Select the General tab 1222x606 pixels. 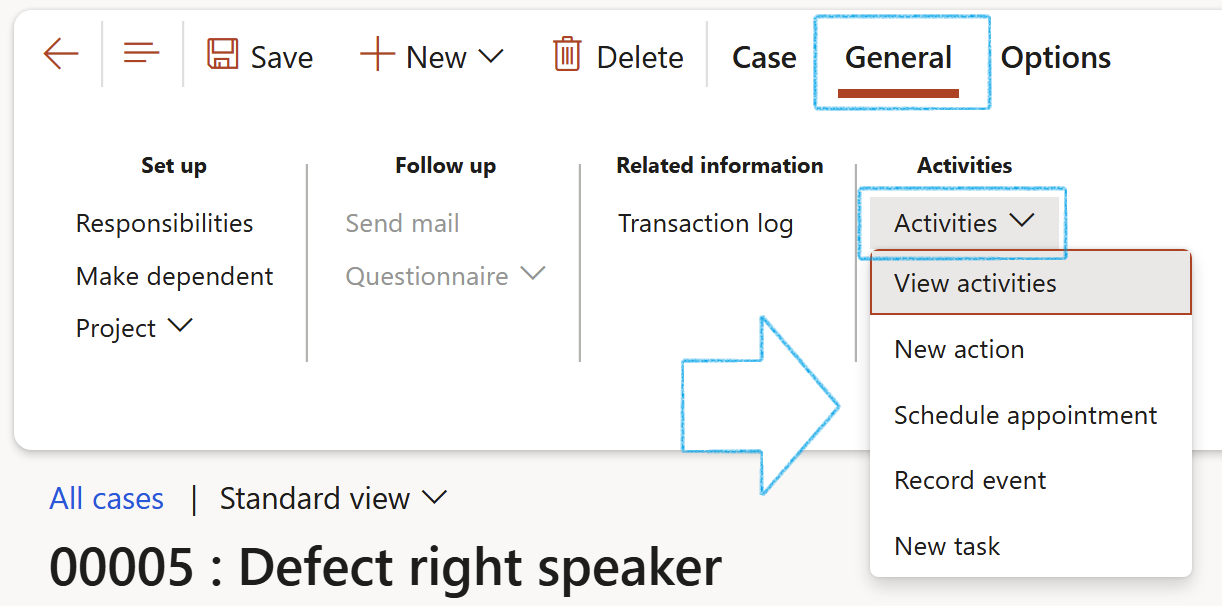pos(898,58)
